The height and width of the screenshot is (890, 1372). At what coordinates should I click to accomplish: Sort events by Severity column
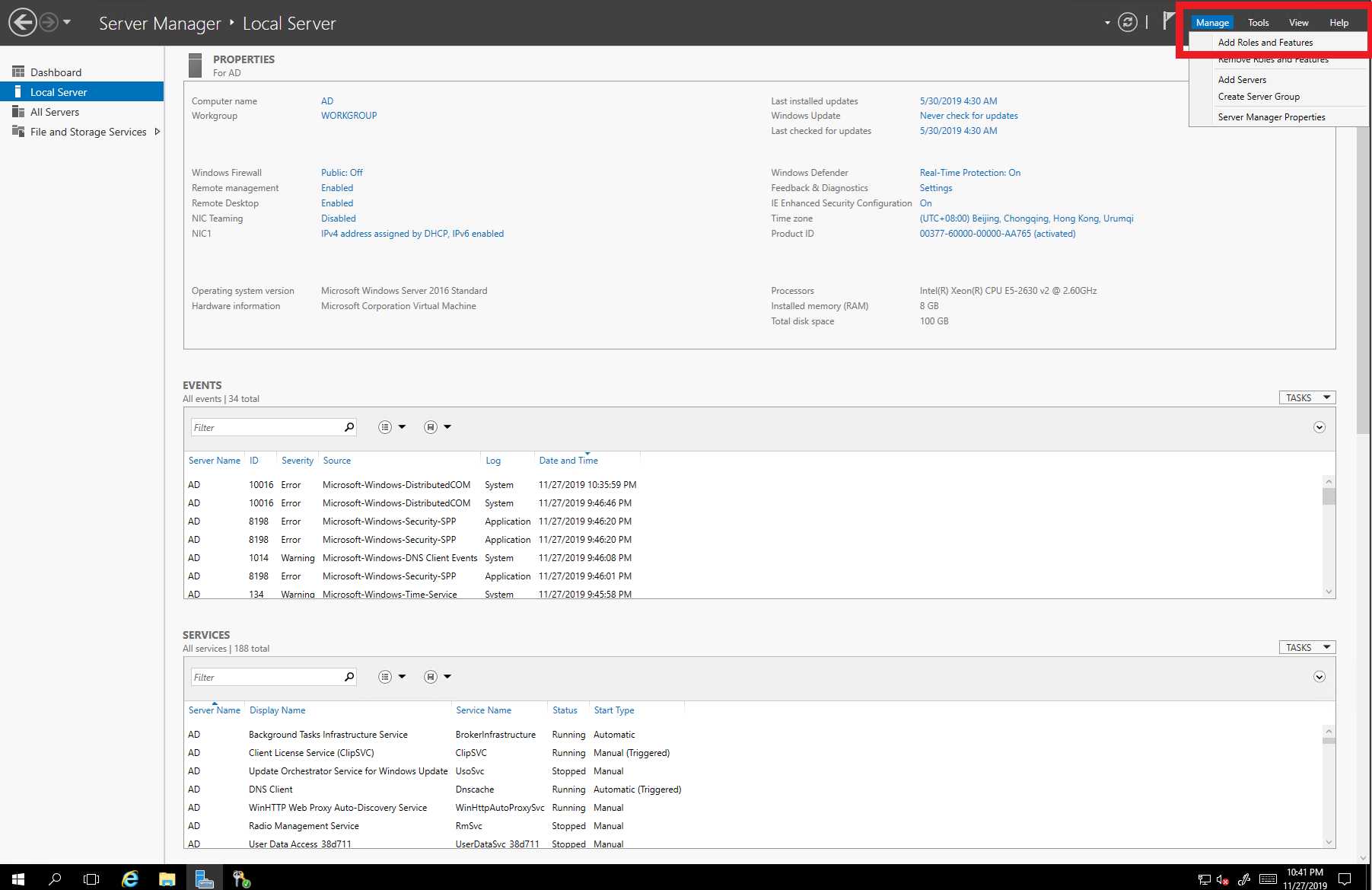click(x=297, y=461)
